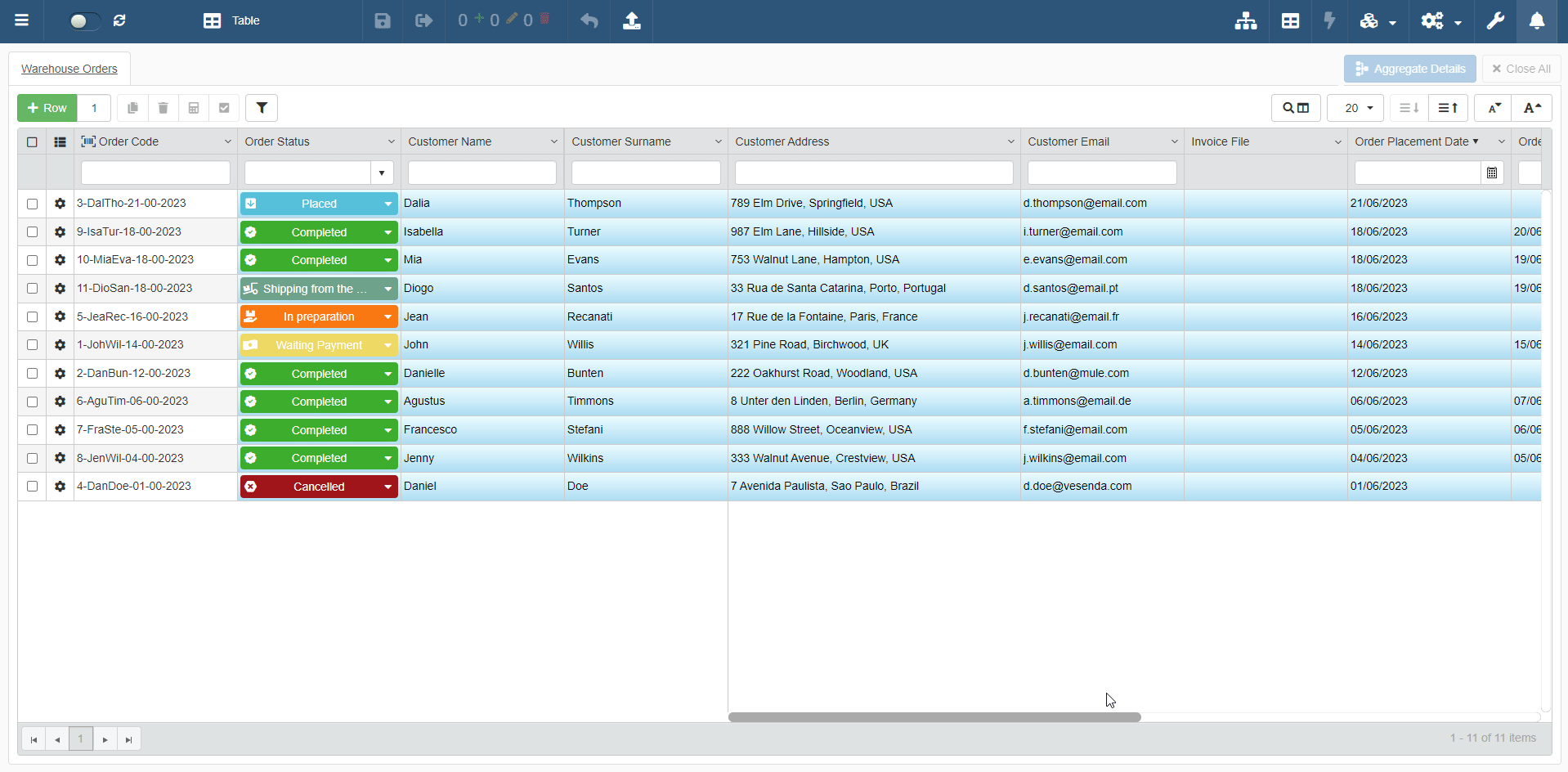Click the refresh icon in top bar
Viewport: 1568px width, 772px height.
[119, 20]
